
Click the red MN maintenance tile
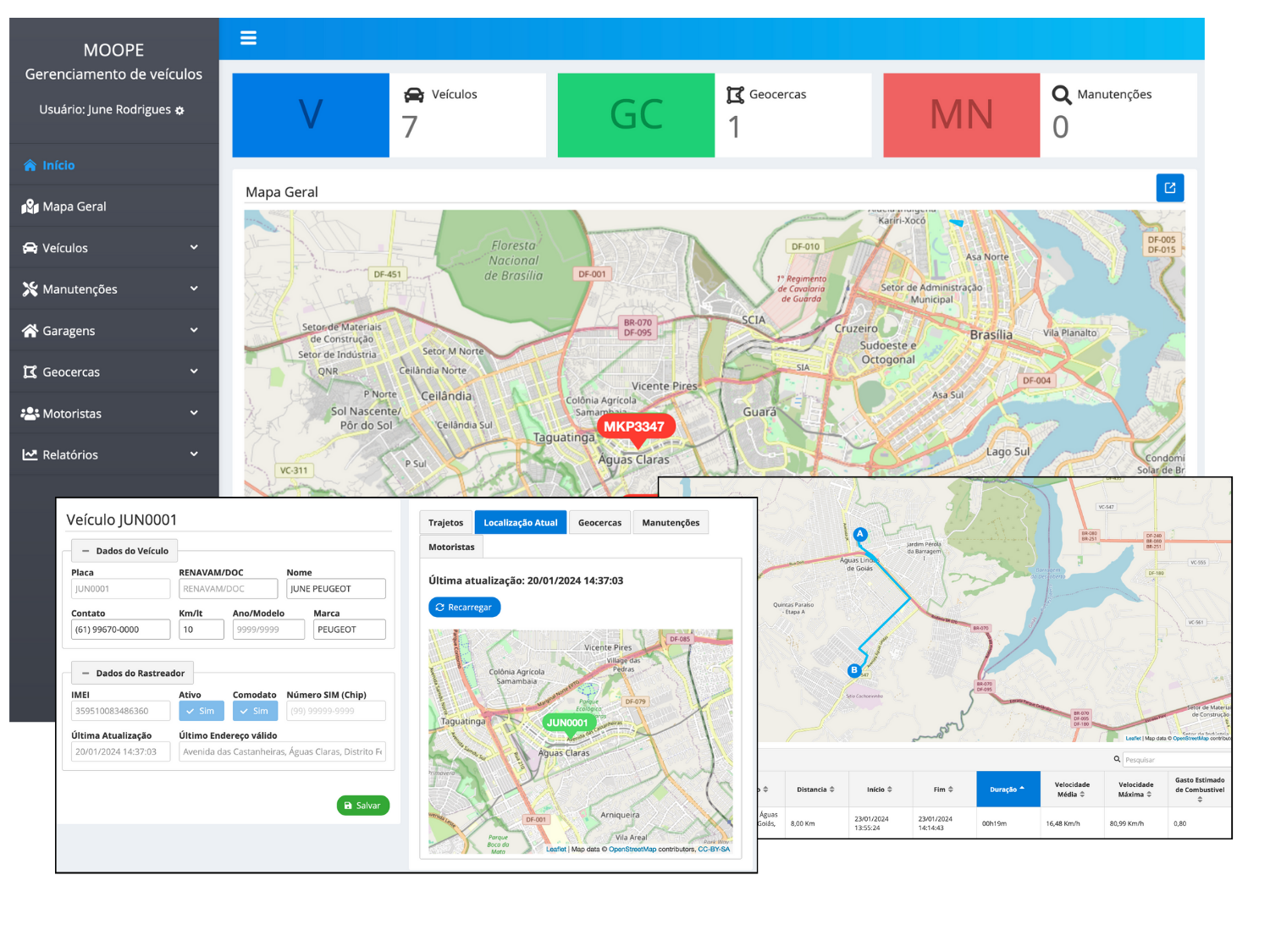coord(962,115)
